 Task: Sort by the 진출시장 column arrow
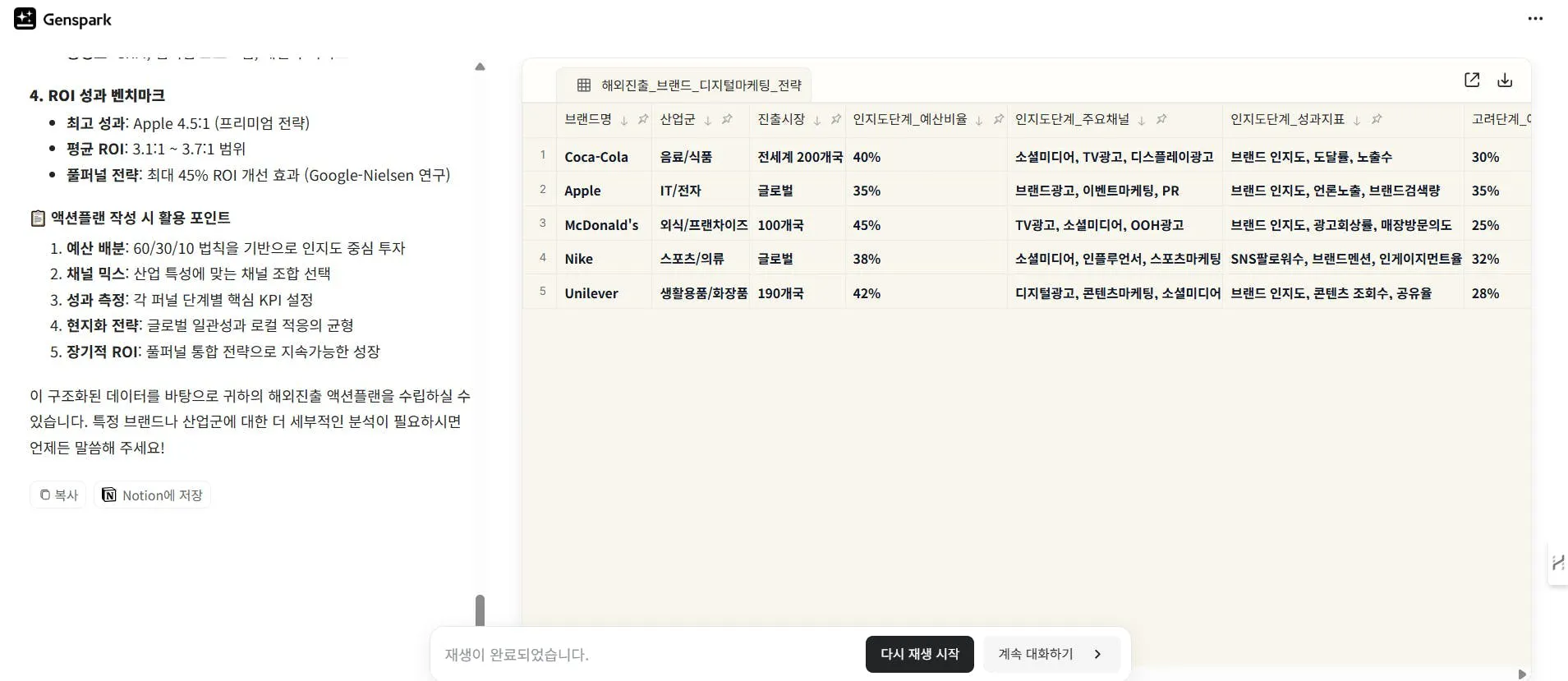(x=817, y=120)
